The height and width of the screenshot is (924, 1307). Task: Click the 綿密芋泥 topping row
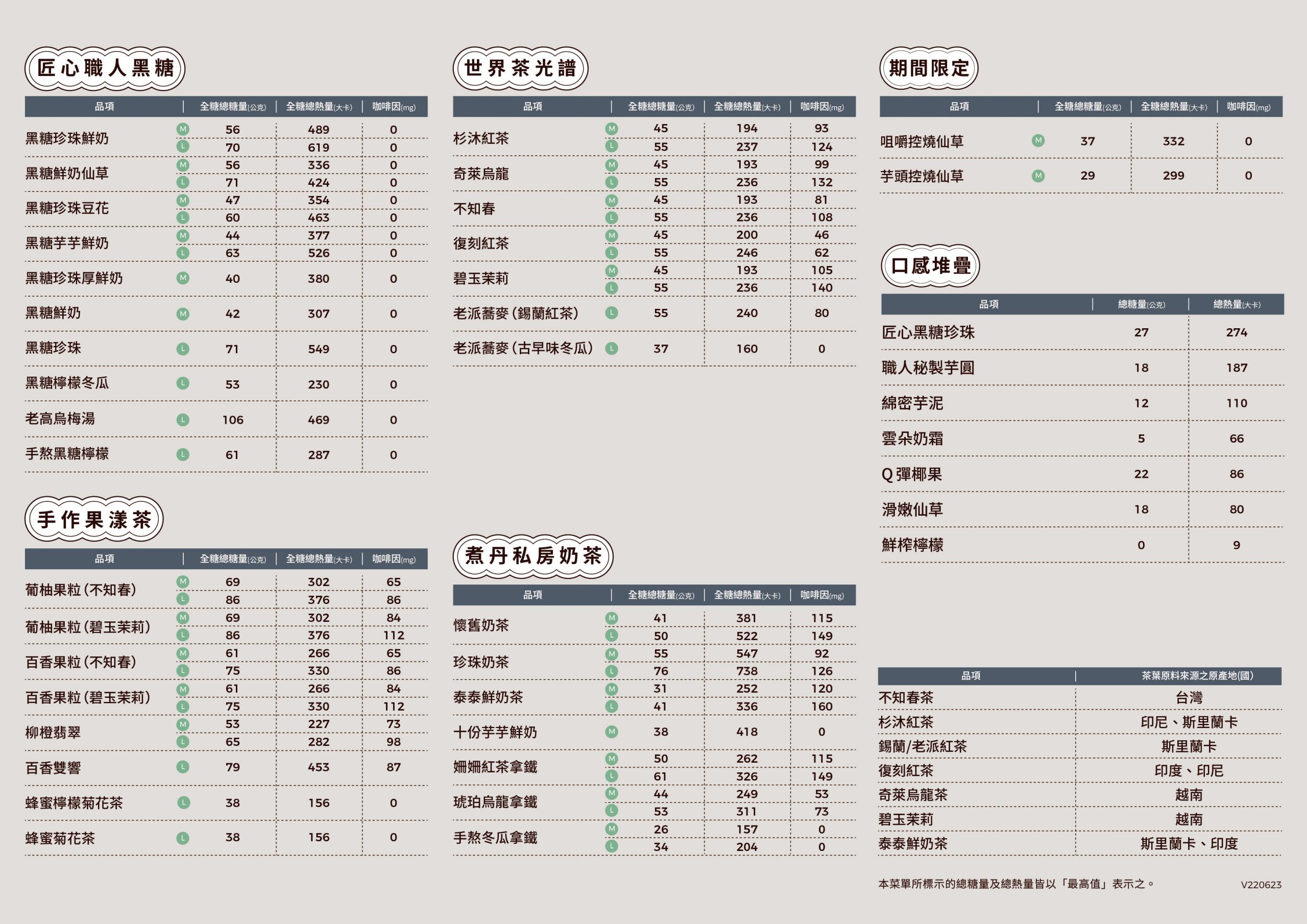[1082, 403]
